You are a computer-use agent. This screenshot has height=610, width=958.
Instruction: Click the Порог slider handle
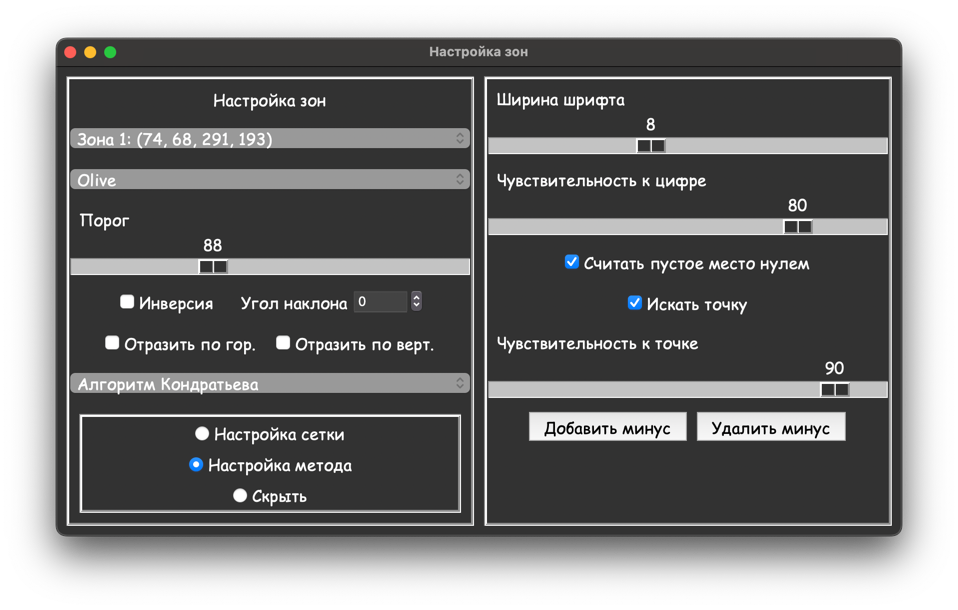pos(213,267)
